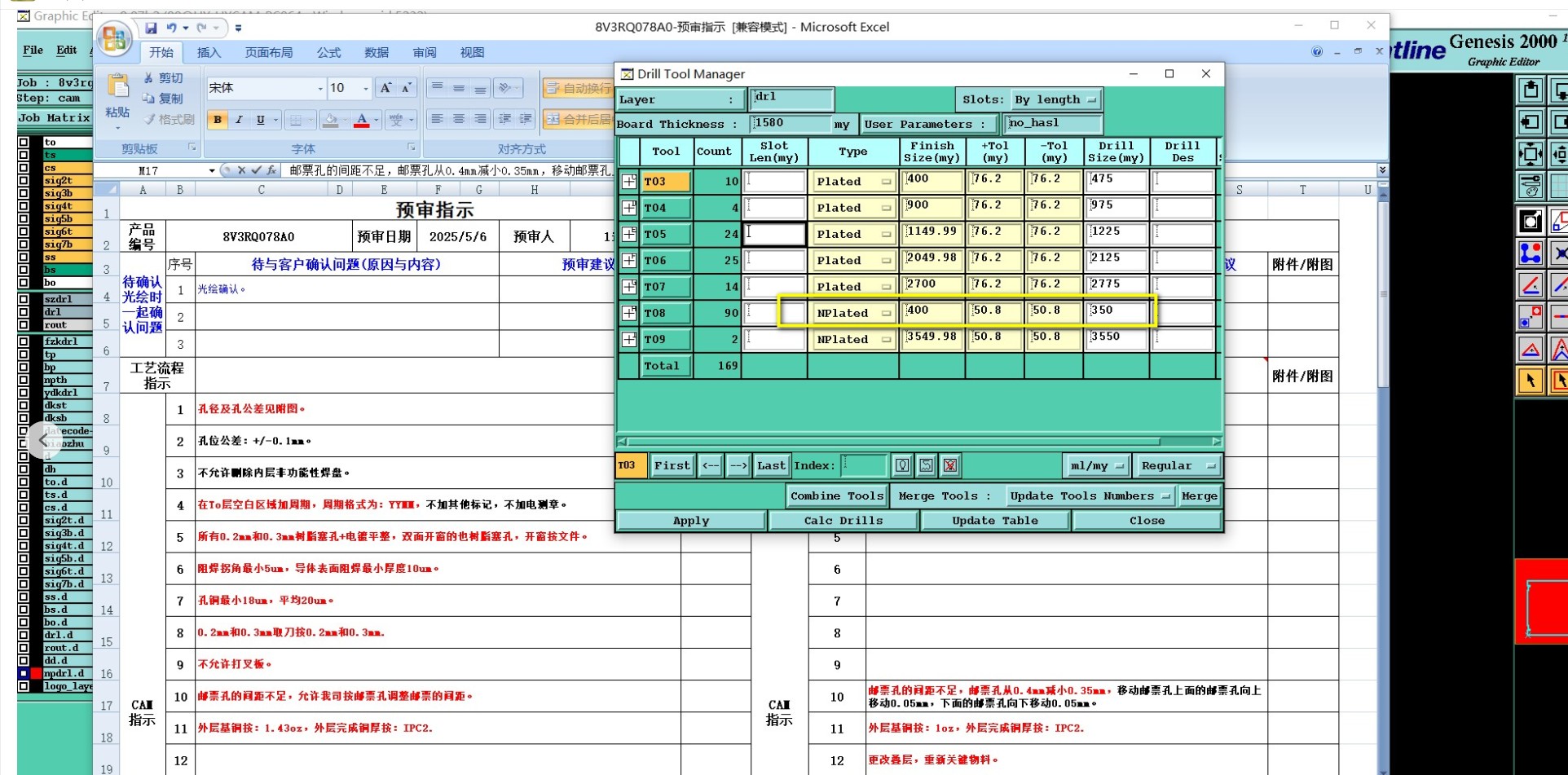Open the 数据 (Data) ribbon tab
This screenshot has height=775, width=1568.
[377, 52]
